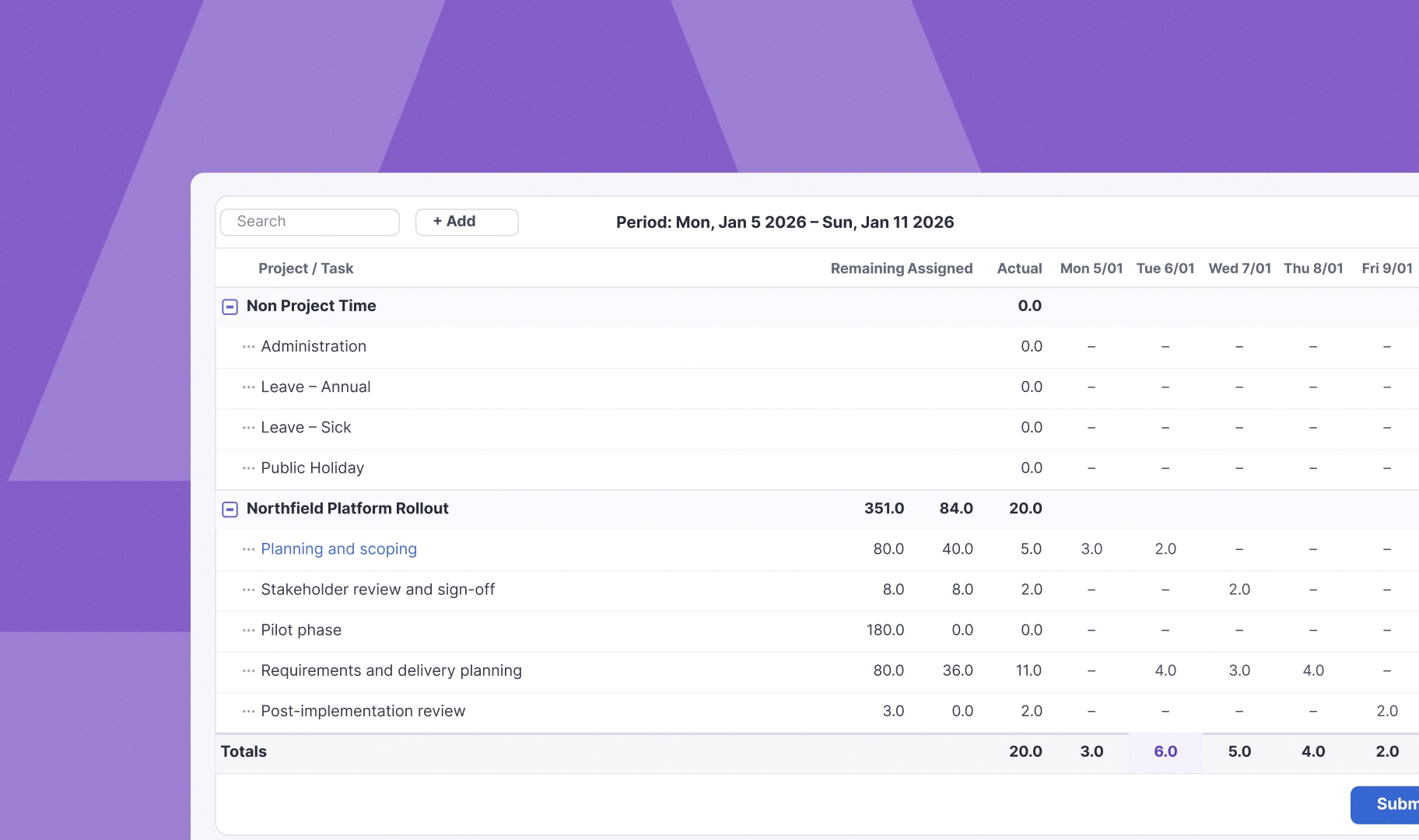Select the Wed 7/01 column header

coord(1239,268)
